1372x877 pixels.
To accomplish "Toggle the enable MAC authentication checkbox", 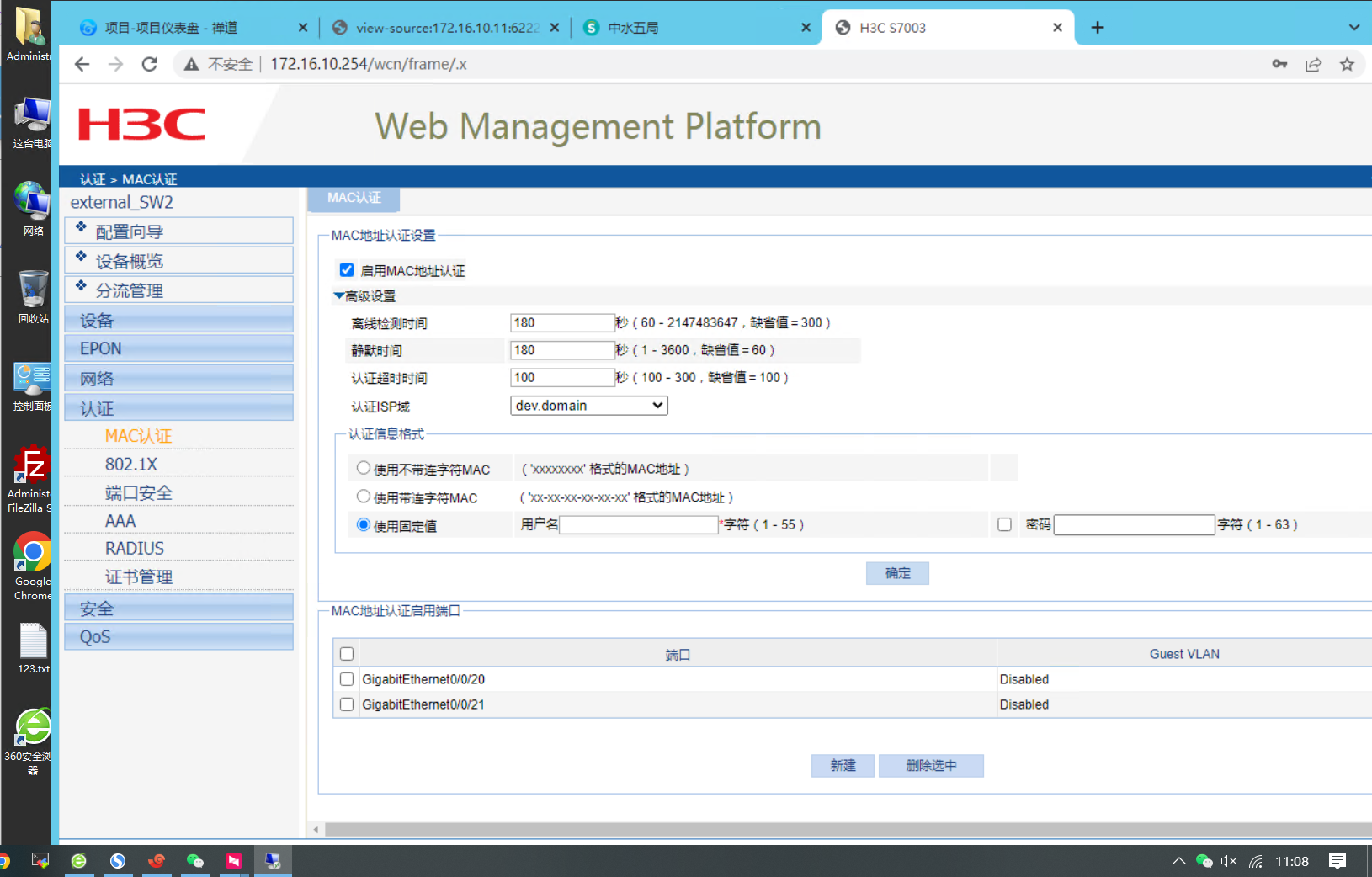I will [347, 270].
